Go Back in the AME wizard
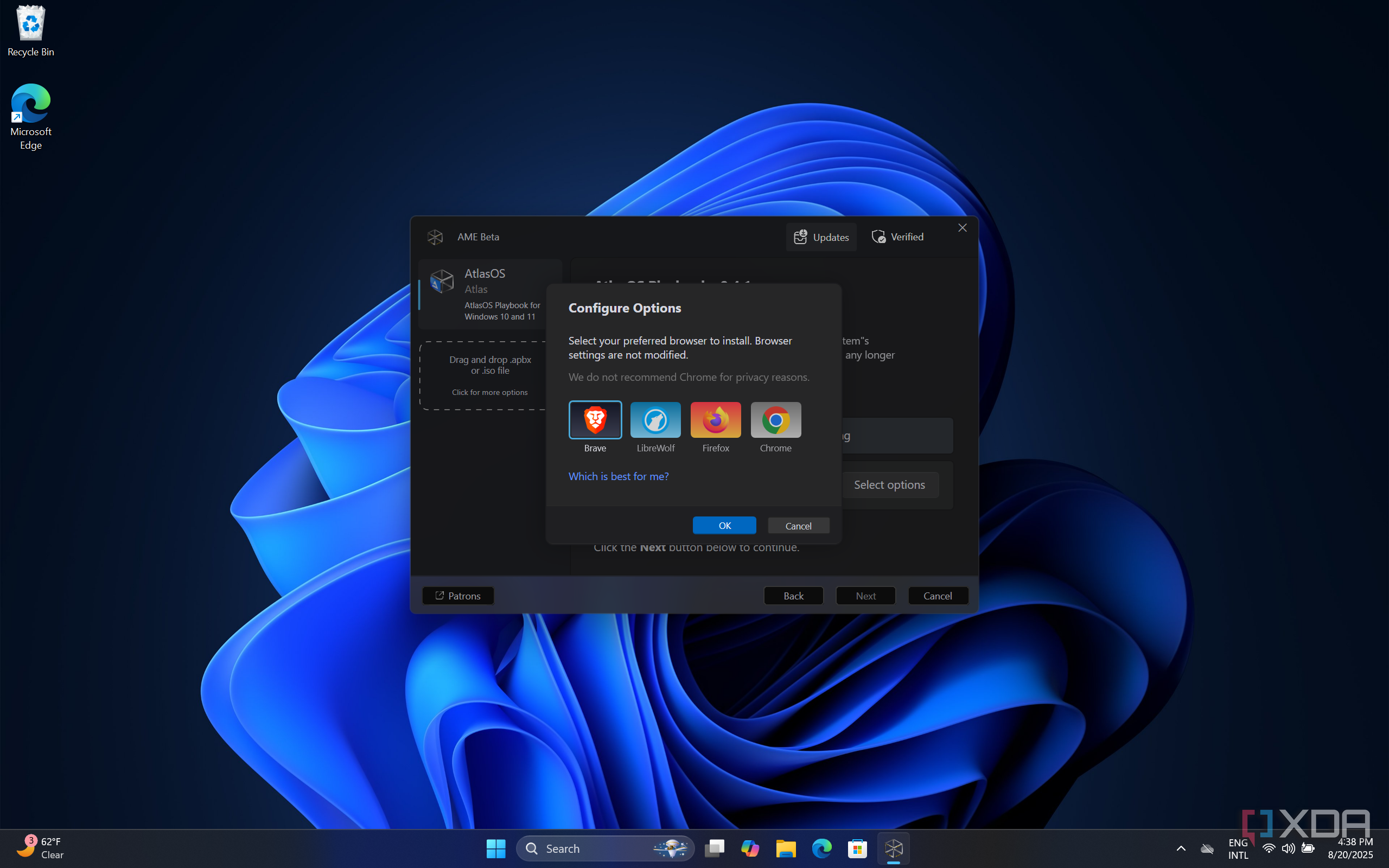This screenshot has height=868, width=1389. coord(793,596)
